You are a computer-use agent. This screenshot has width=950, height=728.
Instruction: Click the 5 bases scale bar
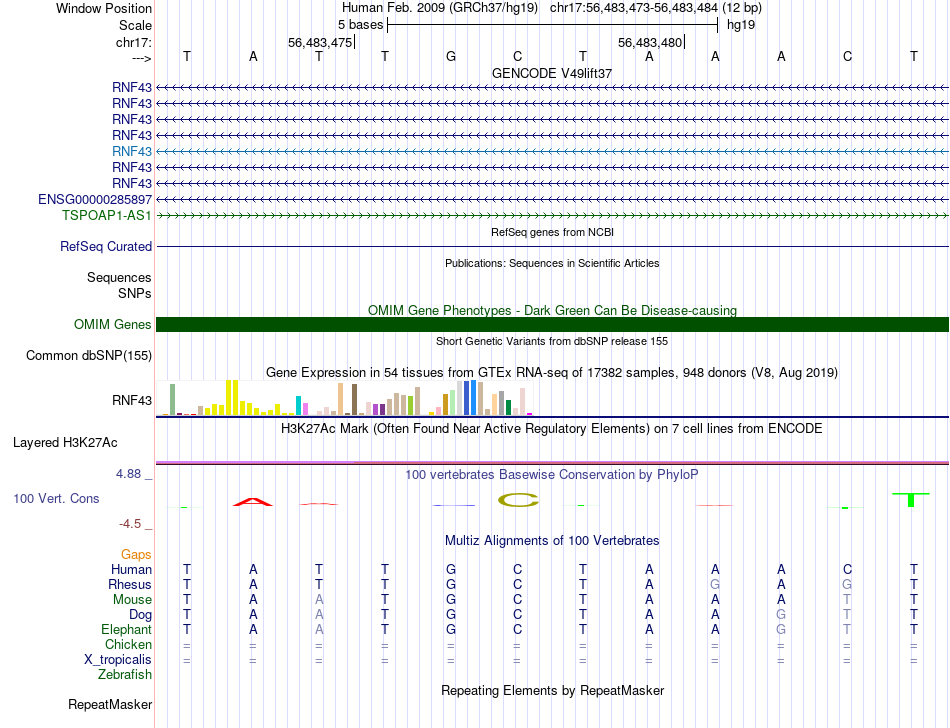point(553,25)
